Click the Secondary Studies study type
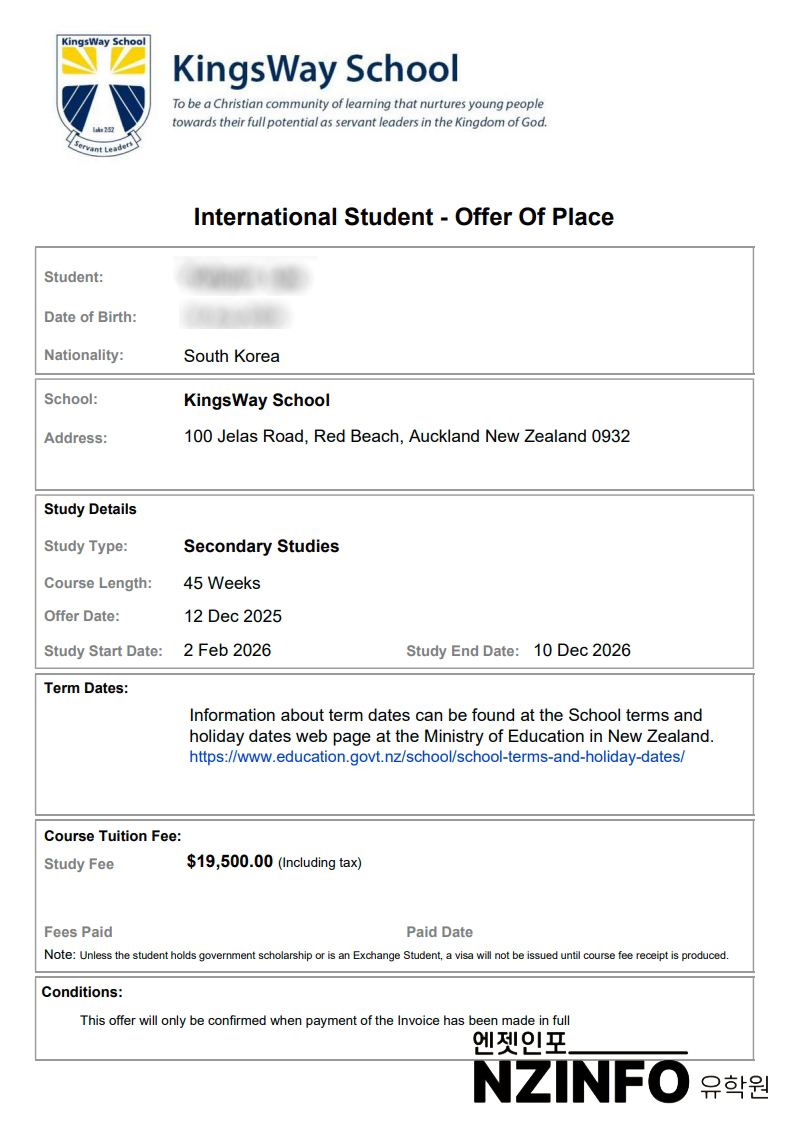The image size is (793, 1122). (261, 546)
